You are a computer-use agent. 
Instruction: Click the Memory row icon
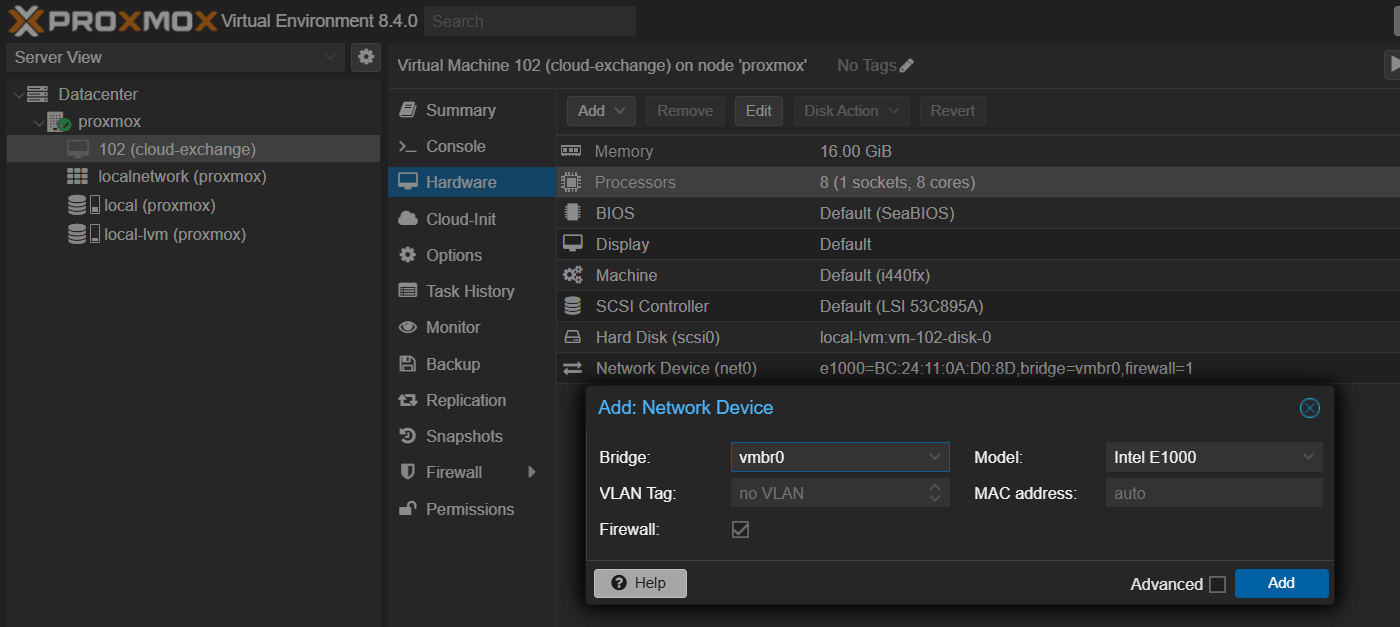[572, 151]
